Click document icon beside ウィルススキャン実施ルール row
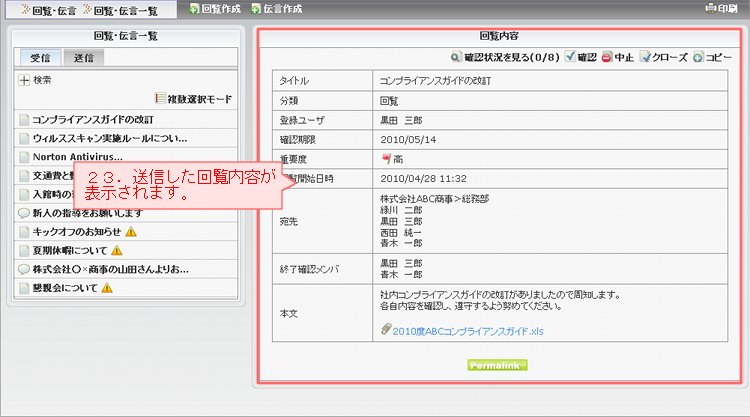Screen dimensions: 750x417 coord(24,139)
